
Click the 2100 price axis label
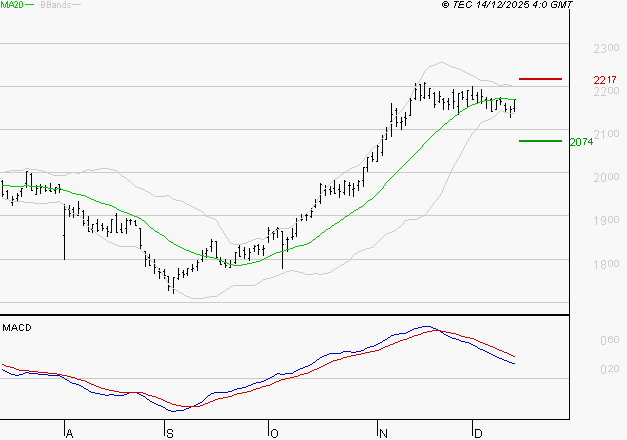tap(606, 134)
